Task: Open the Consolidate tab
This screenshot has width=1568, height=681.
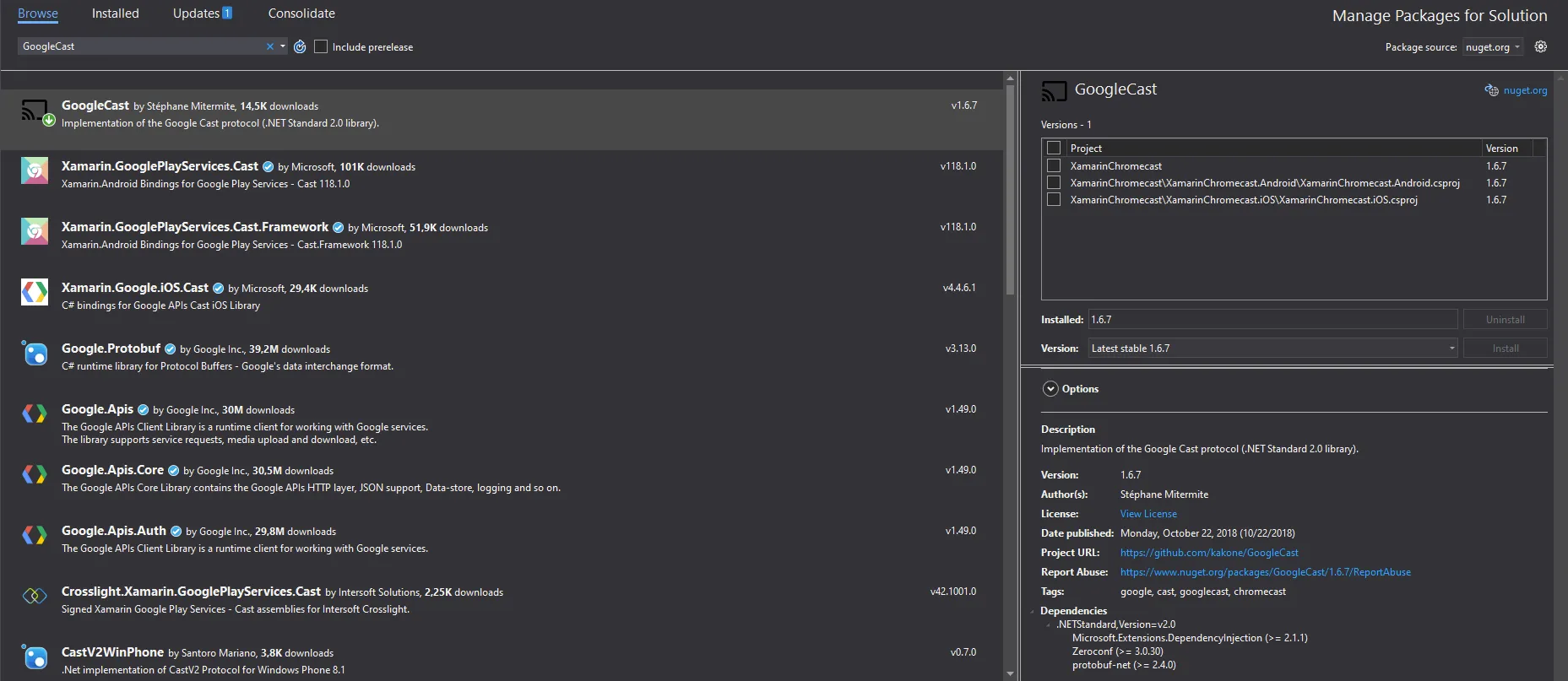Action: [301, 14]
